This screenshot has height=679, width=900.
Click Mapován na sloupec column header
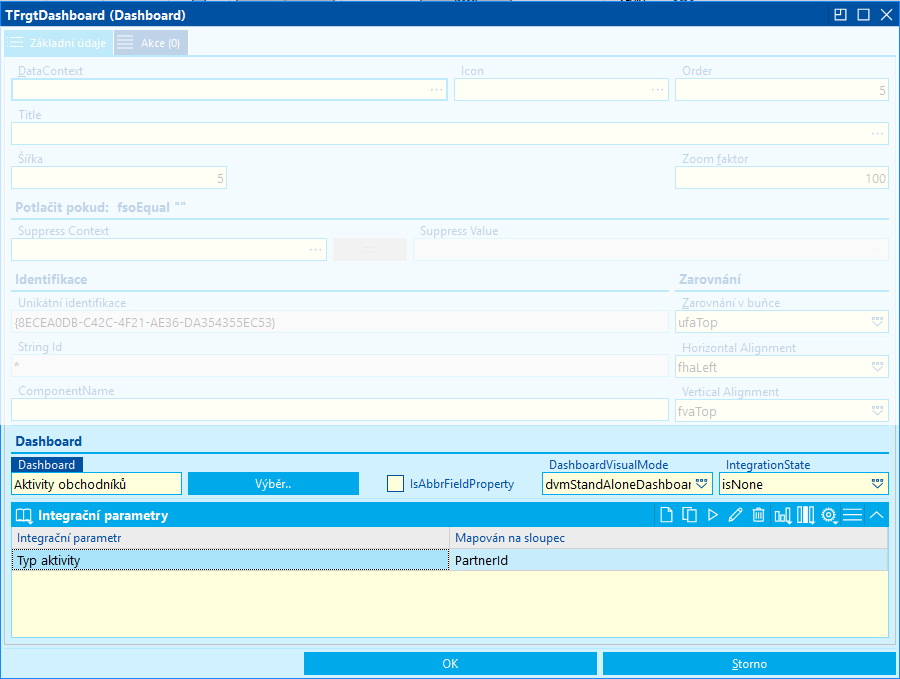669,538
